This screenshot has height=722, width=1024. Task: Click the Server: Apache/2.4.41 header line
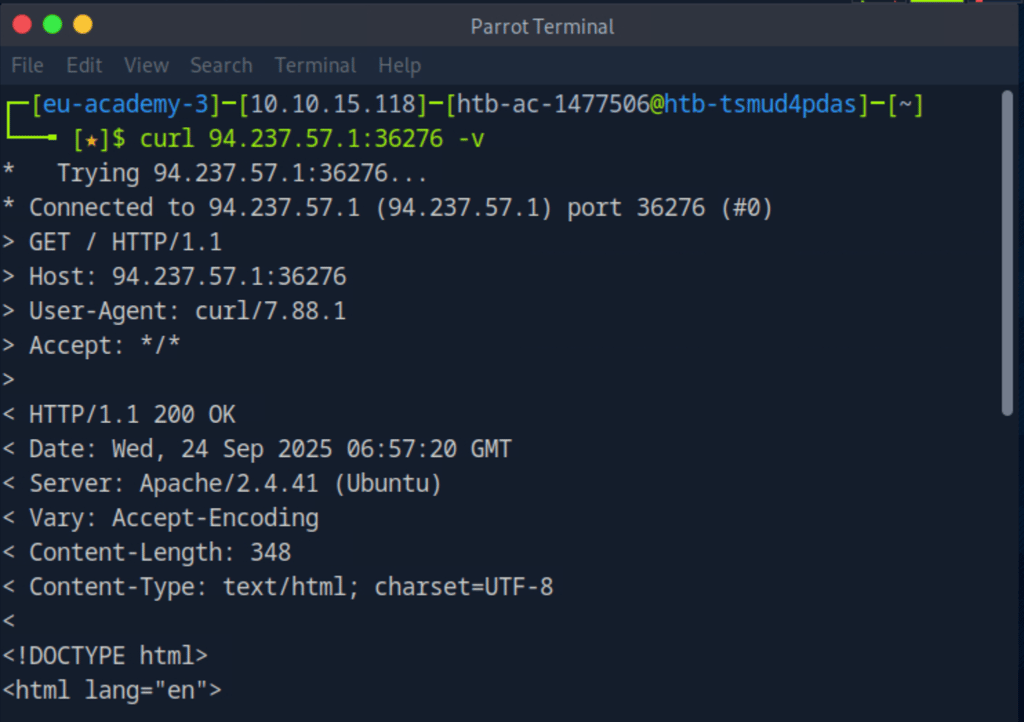[x=235, y=484]
